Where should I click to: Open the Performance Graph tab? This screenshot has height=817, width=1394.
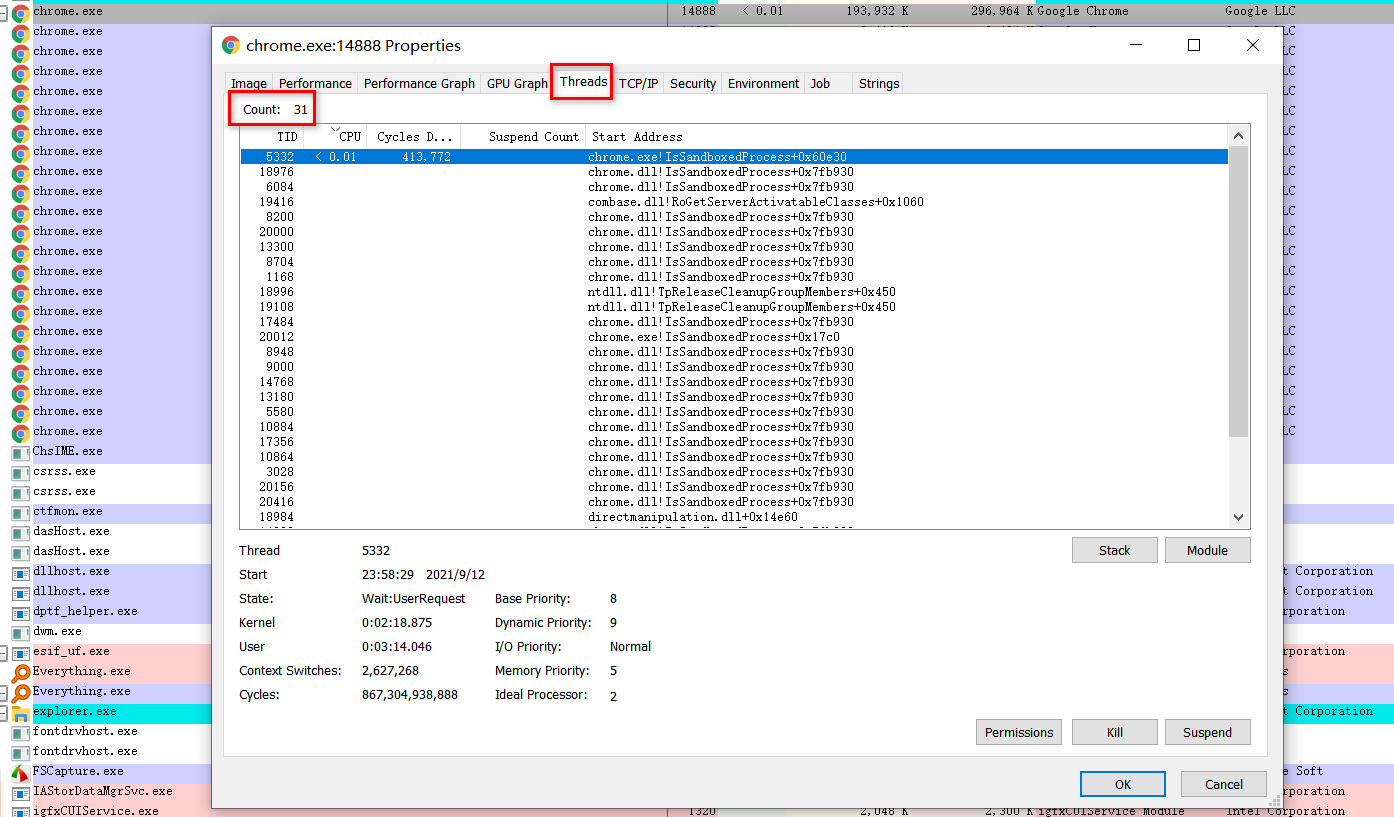click(x=419, y=84)
